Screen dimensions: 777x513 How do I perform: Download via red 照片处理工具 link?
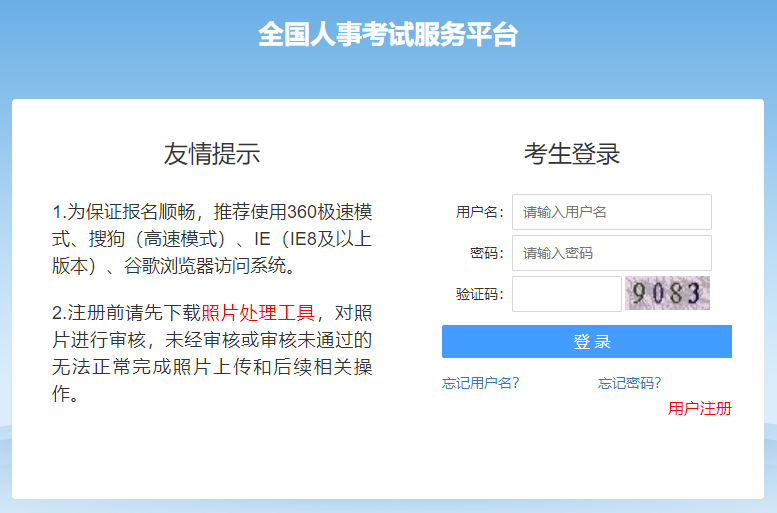(x=258, y=313)
